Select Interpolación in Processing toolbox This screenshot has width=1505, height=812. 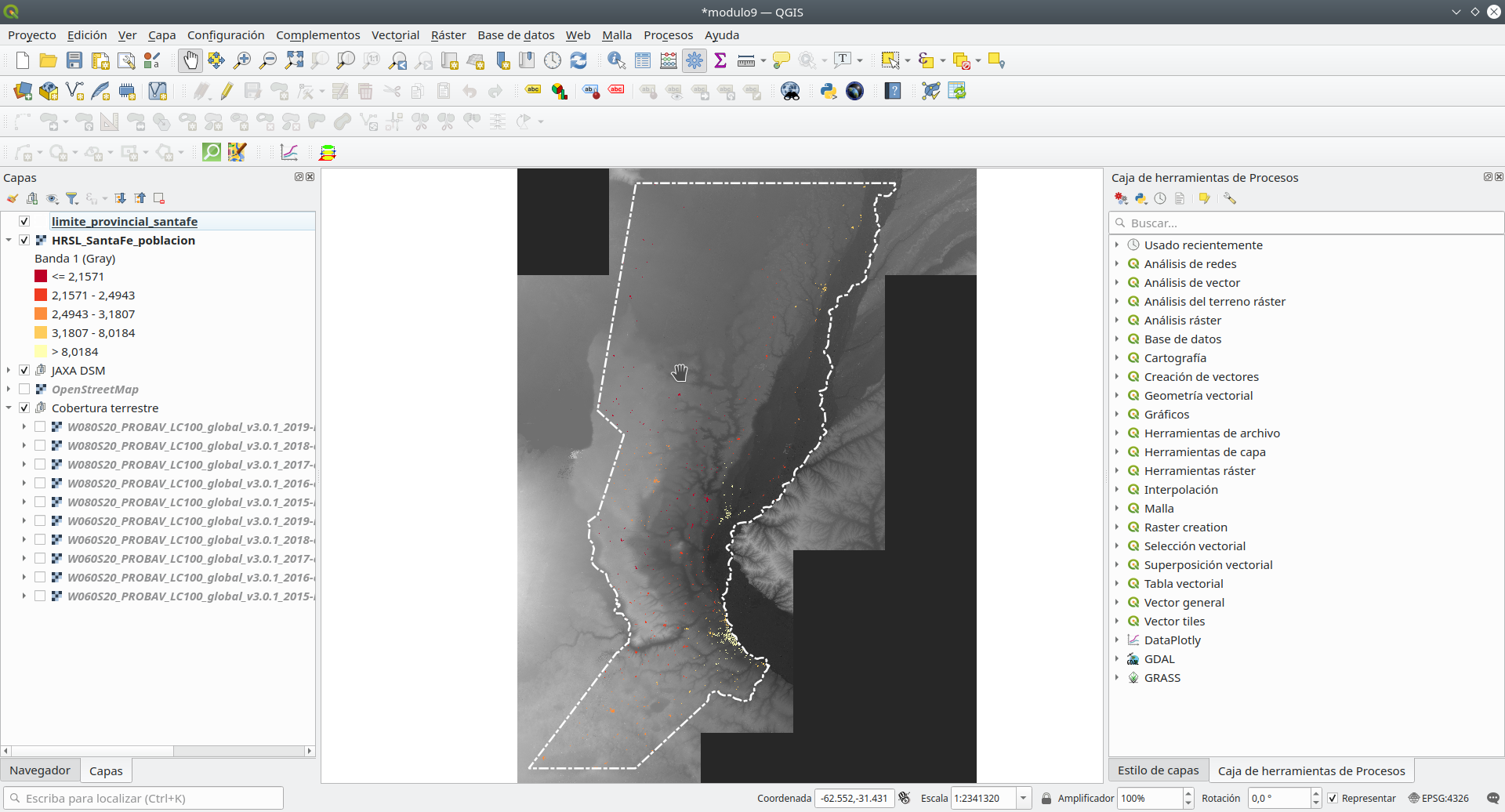pyautogui.click(x=1180, y=489)
